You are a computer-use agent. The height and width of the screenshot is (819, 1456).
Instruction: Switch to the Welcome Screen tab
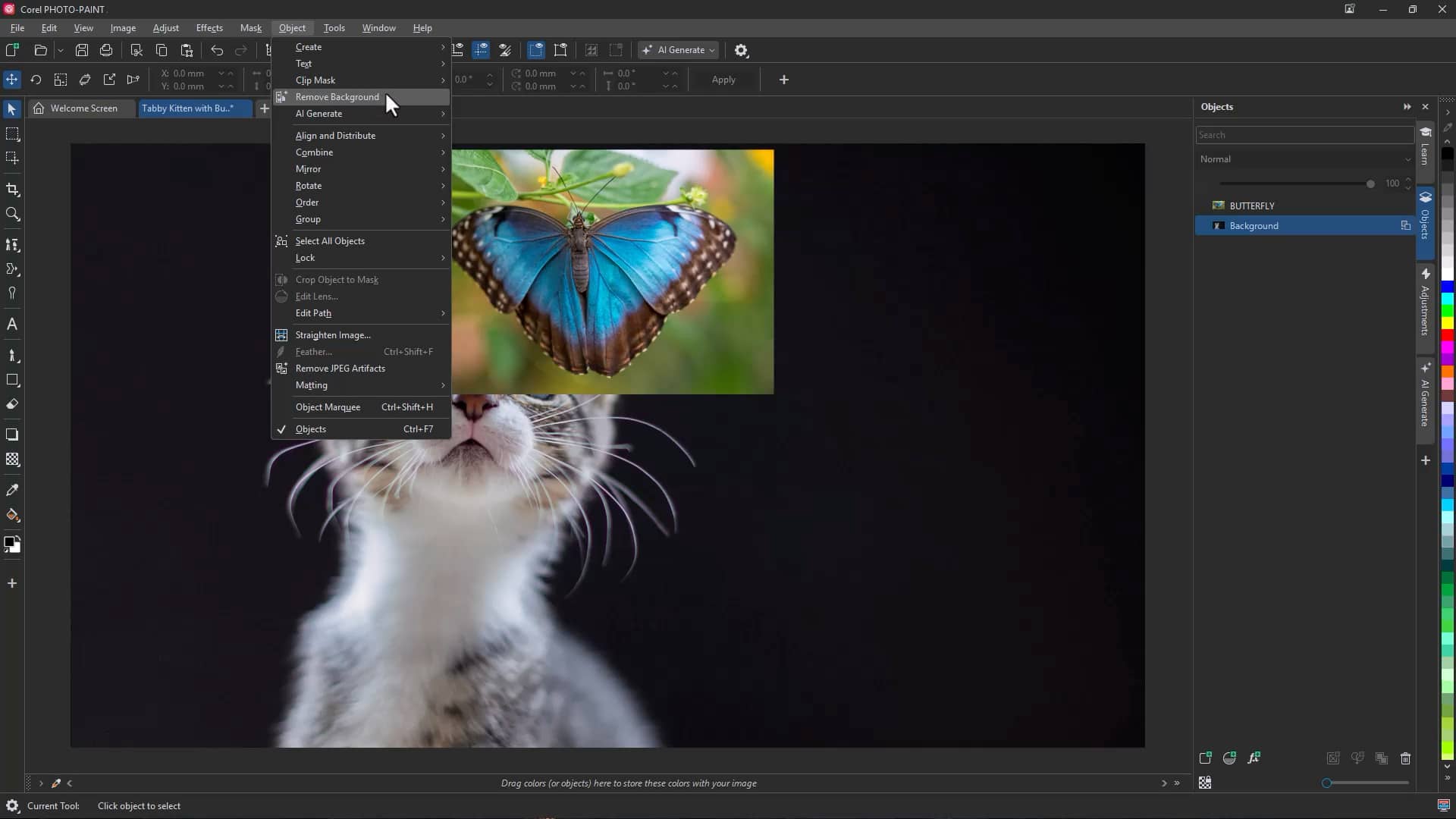click(82, 108)
